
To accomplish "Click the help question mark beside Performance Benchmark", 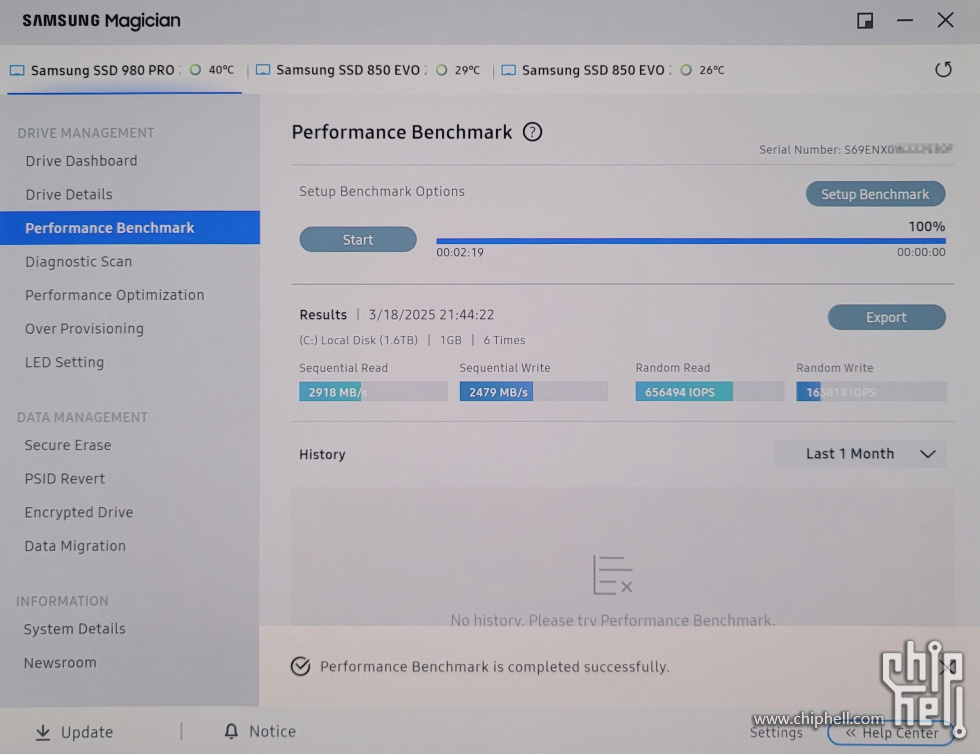I will click(532, 132).
